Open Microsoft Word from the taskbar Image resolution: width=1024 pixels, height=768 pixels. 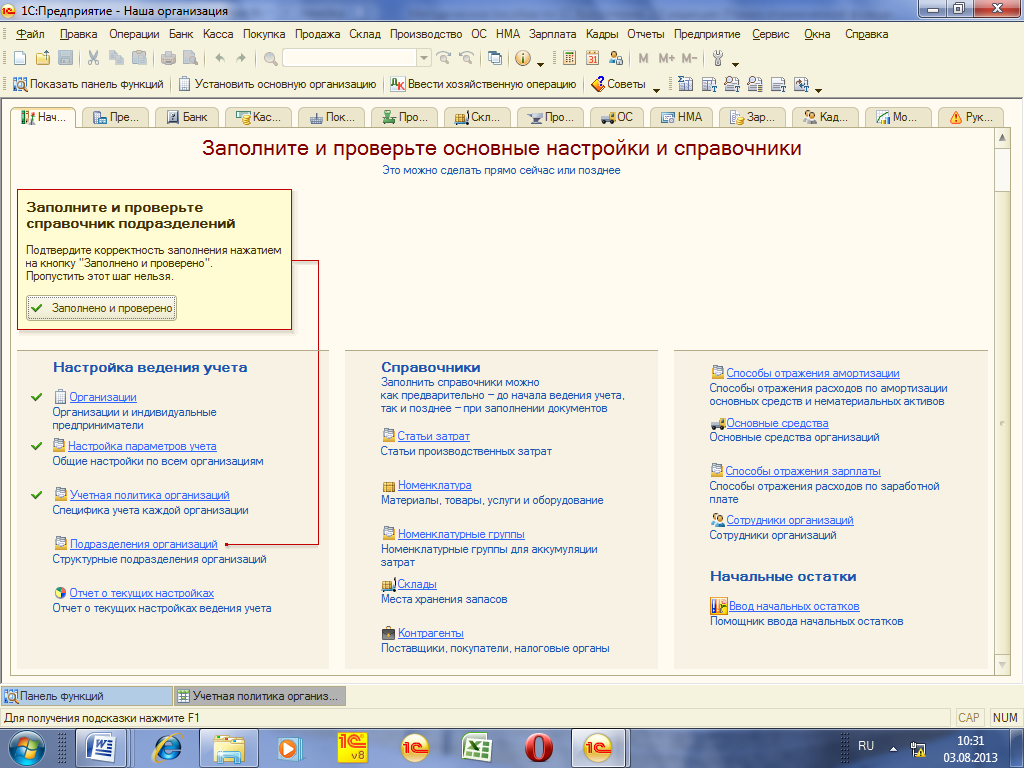point(101,748)
